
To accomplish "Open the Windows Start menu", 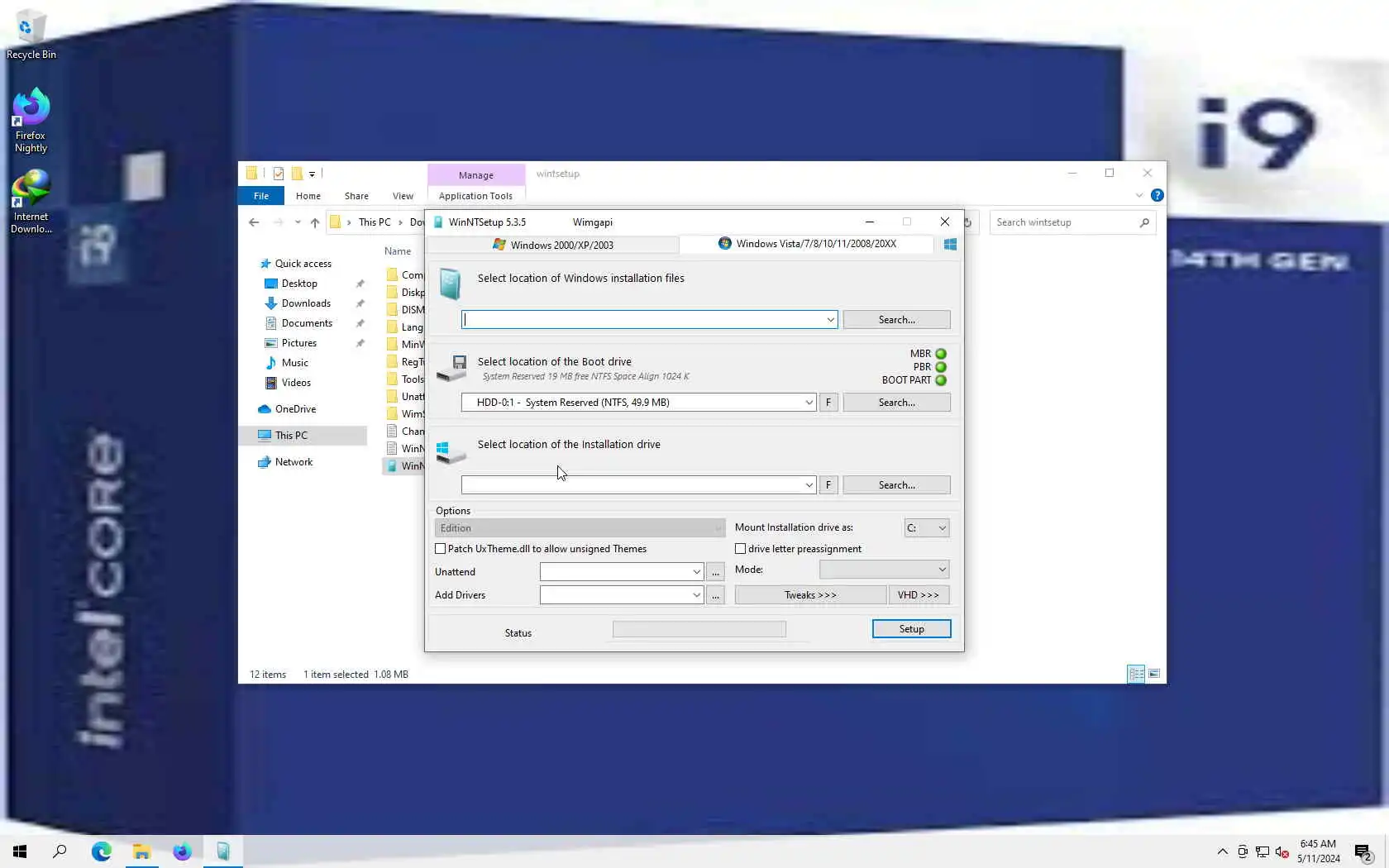I will [20, 851].
